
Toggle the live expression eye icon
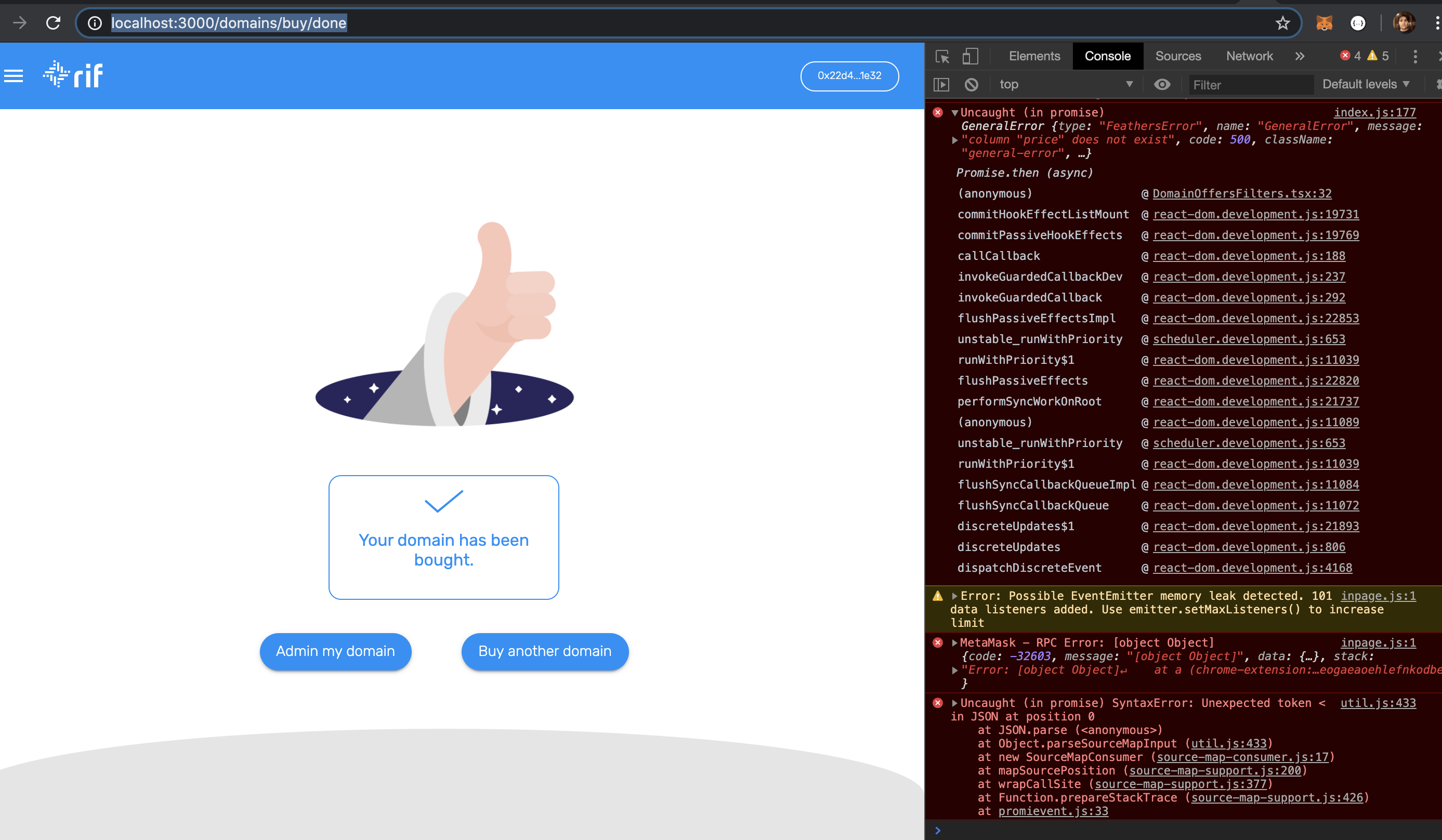click(x=1162, y=84)
